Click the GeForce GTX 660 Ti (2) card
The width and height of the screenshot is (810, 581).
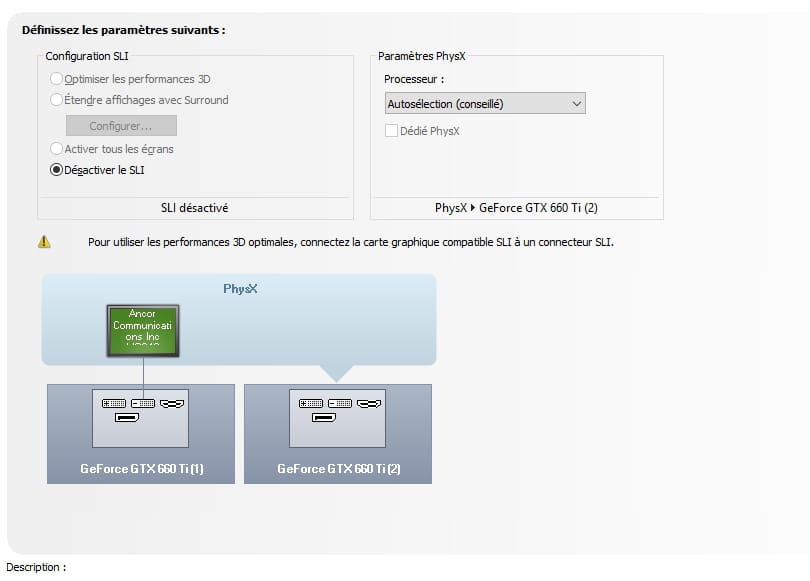coord(338,434)
